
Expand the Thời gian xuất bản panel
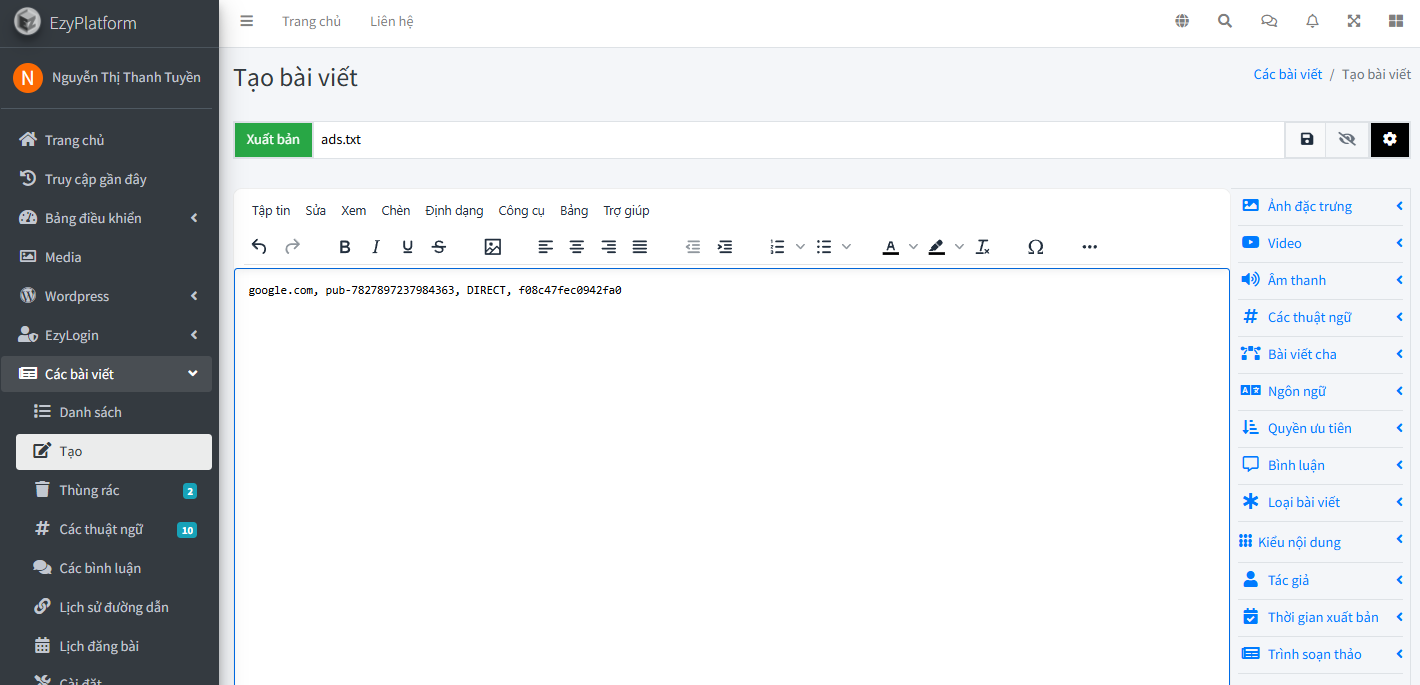coord(1320,617)
